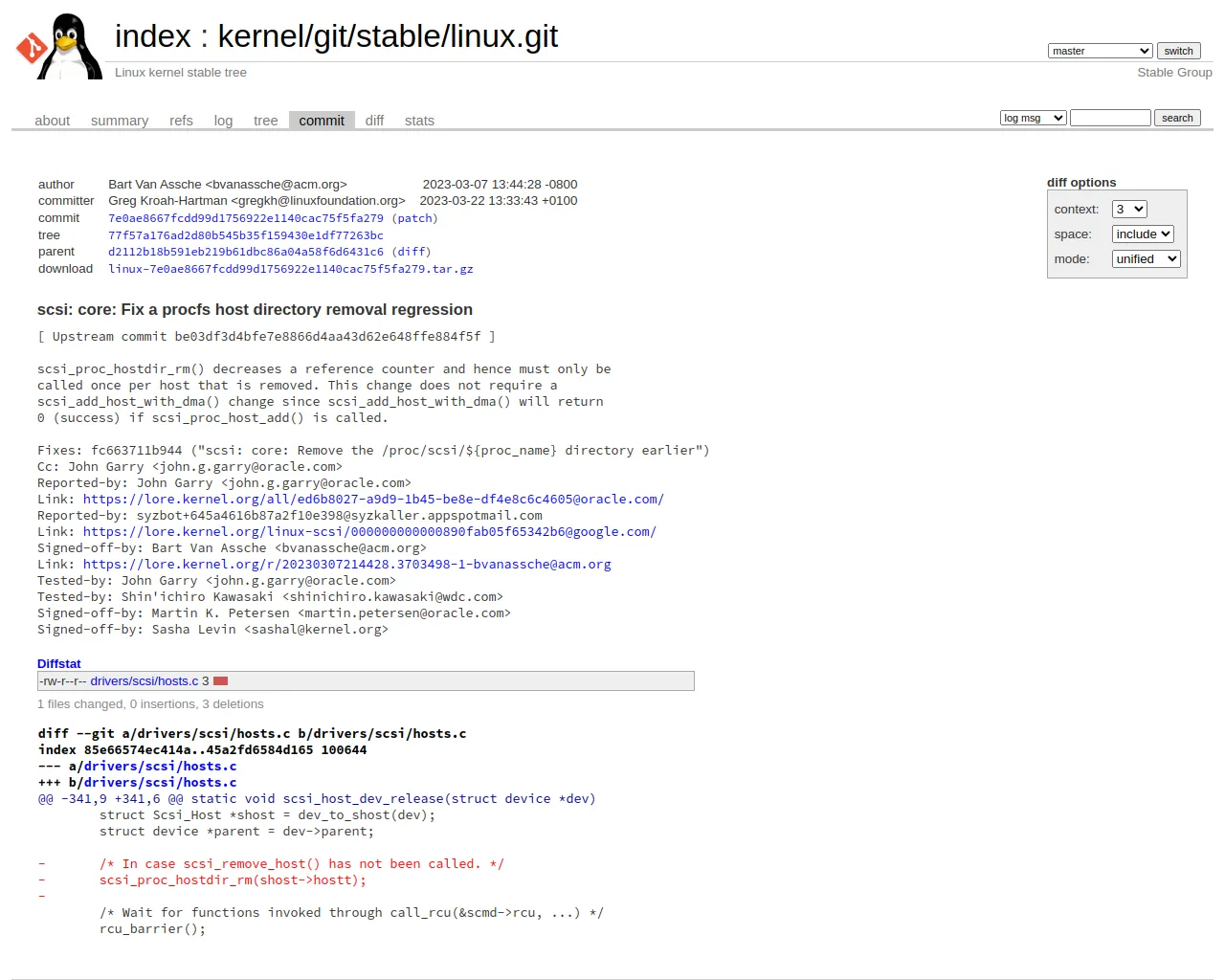
Task: Open lore.kernel.org/all oracle.com link
Action: pyautogui.click(x=373, y=499)
